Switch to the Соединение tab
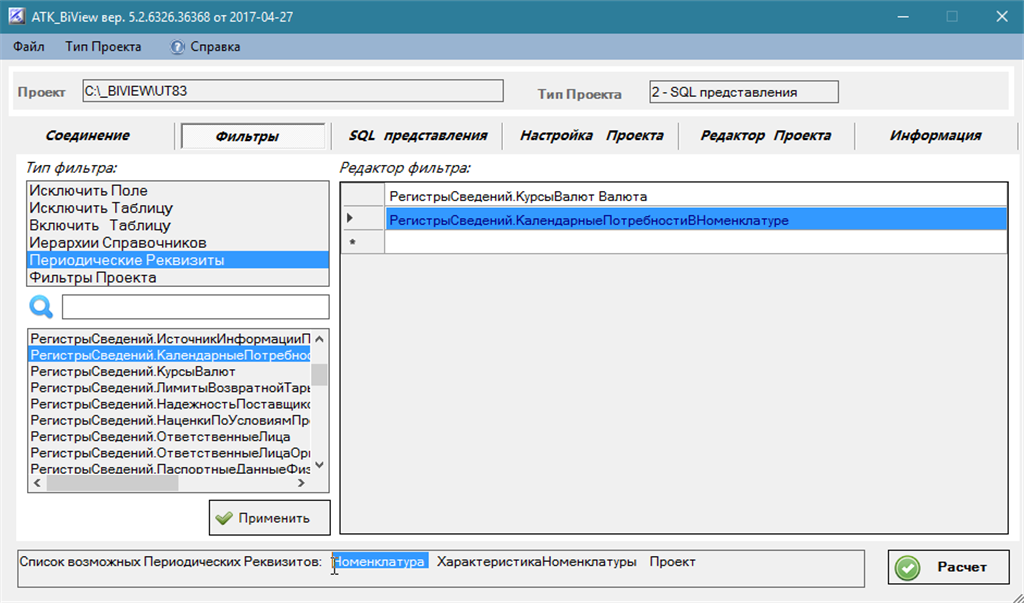 [x=88, y=135]
